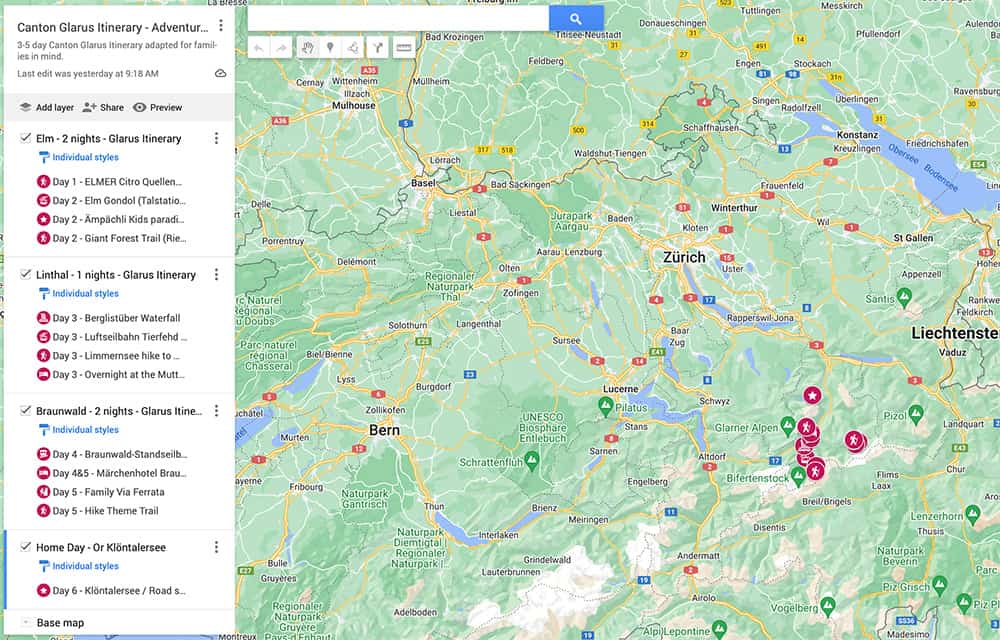Expand the Base map style options
Viewport: 1000px width, 640px height.
coord(25,622)
